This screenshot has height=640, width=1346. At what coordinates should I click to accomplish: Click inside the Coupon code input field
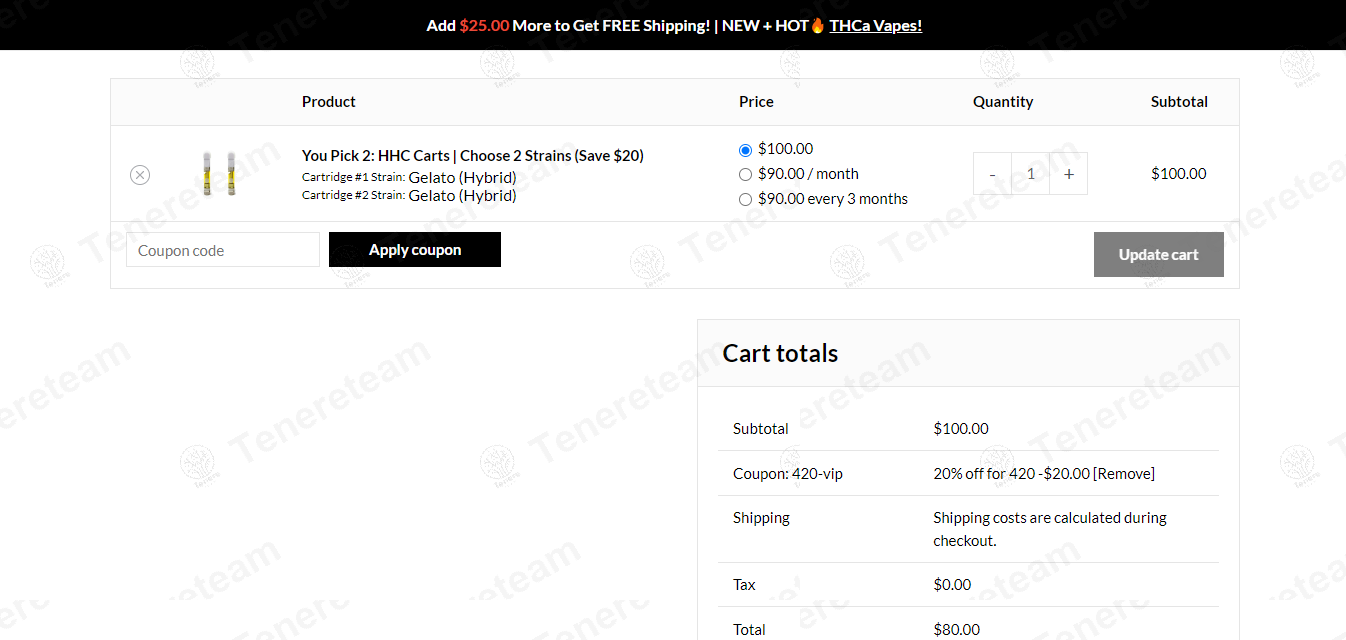(x=222, y=249)
